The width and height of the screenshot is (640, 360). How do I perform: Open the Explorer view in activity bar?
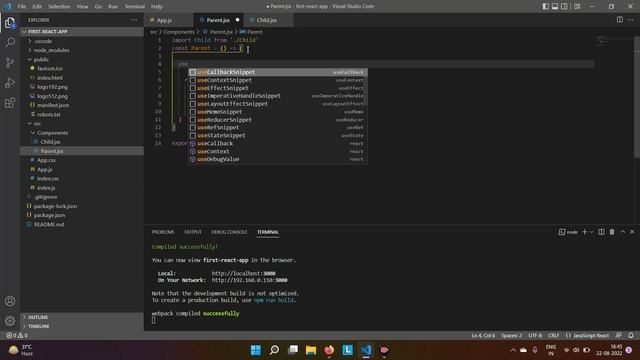[10, 23]
